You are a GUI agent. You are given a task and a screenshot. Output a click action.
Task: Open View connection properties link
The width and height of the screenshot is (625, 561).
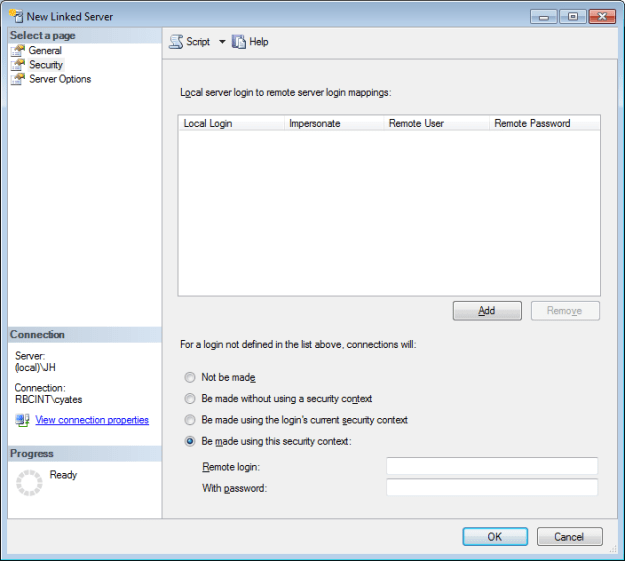[92, 421]
